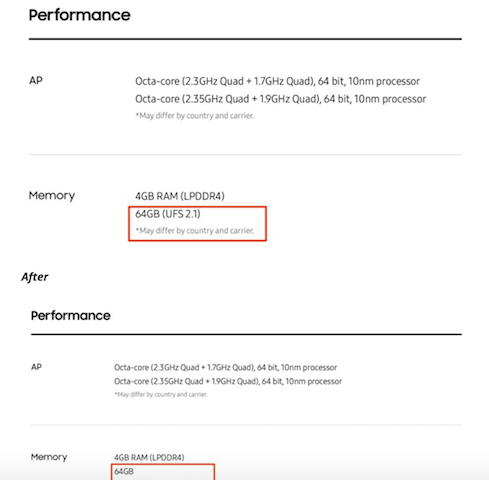489x480 pixels.
Task: Select the AP label in After section
Action: [36, 367]
